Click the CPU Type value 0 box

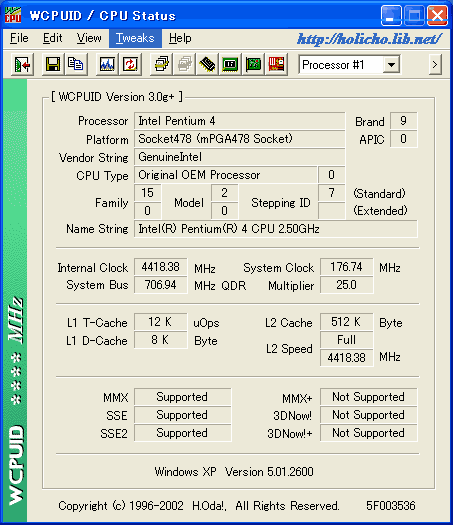pyautogui.click(x=331, y=175)
